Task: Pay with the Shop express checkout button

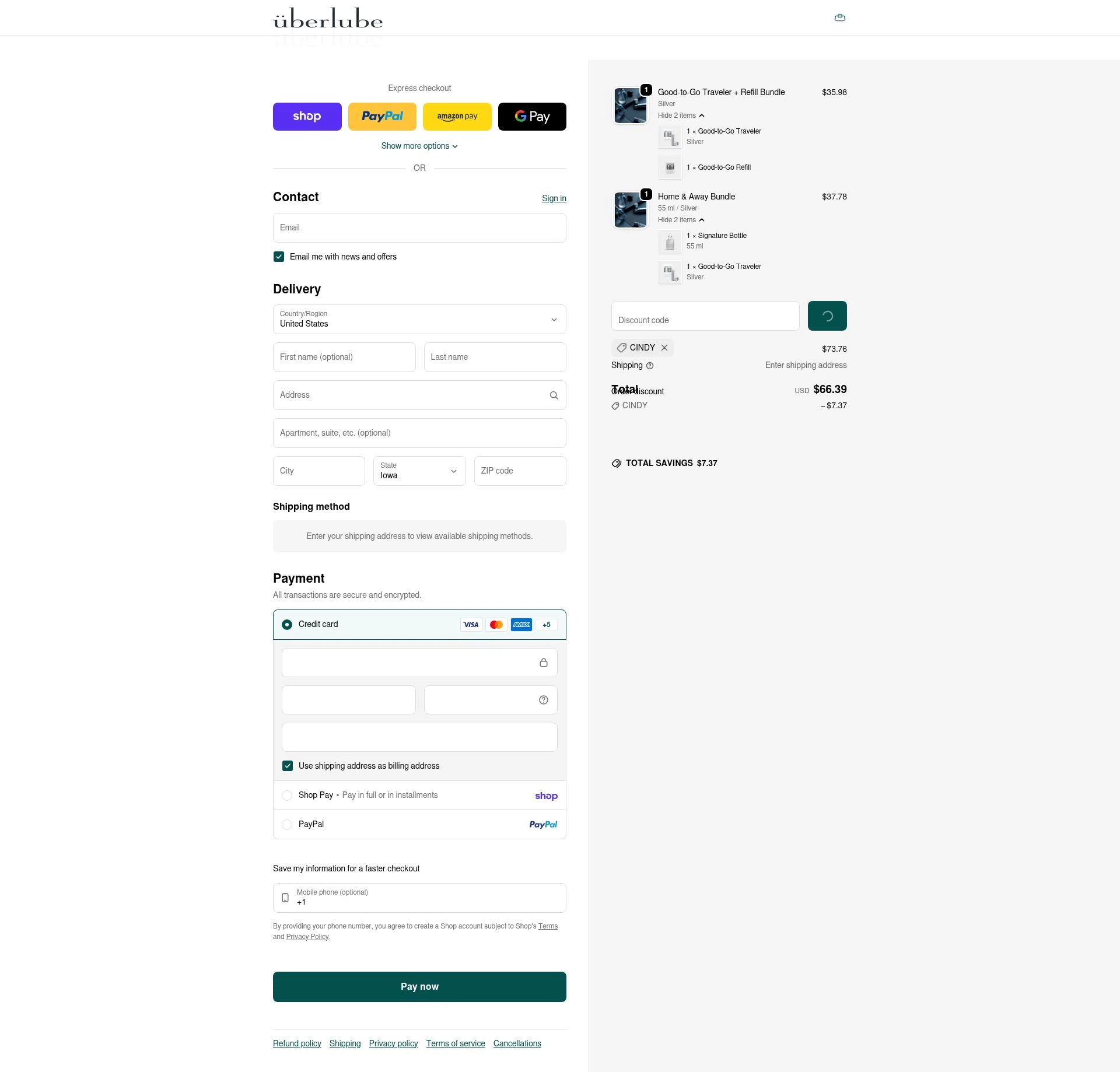Action: (307, 116)
